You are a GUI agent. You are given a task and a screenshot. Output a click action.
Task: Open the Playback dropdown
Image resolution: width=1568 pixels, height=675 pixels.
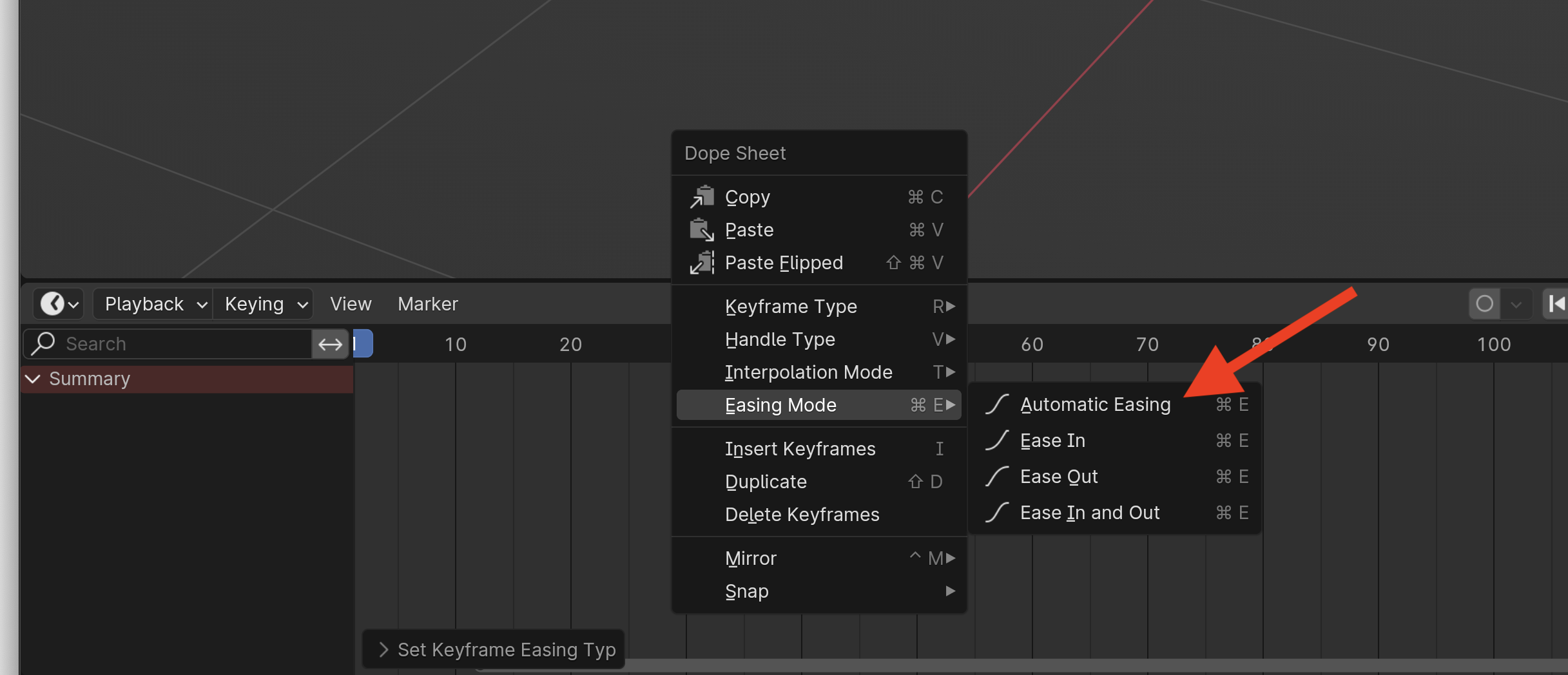153,303
